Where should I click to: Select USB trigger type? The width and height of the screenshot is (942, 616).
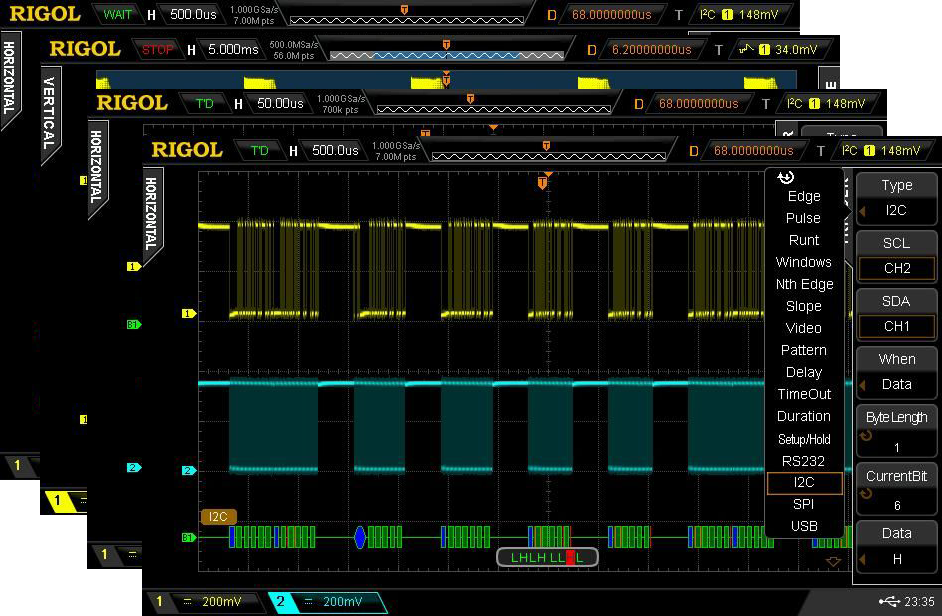coord(804,526)
